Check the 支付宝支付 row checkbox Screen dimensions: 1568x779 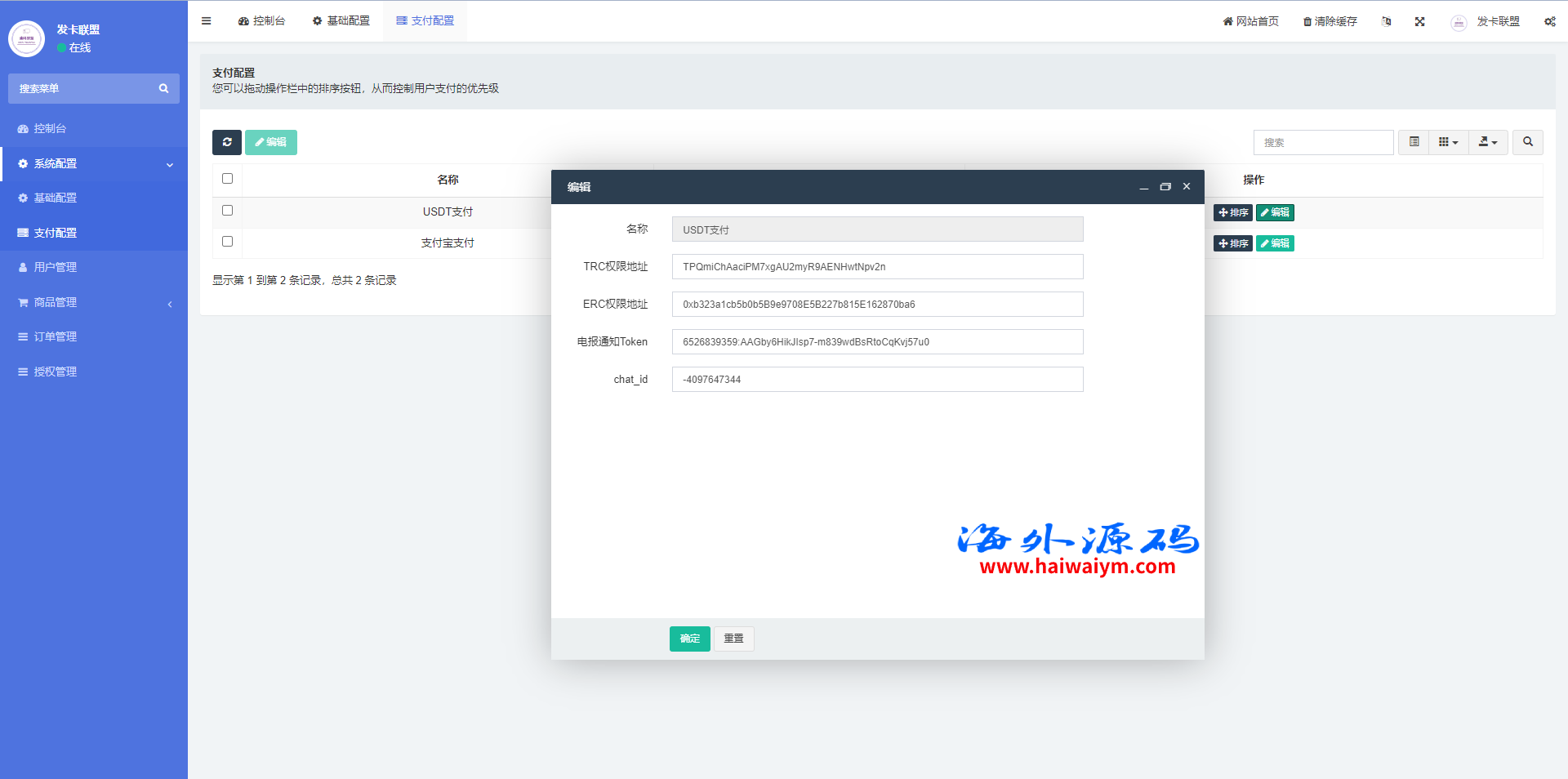[228, 242]
